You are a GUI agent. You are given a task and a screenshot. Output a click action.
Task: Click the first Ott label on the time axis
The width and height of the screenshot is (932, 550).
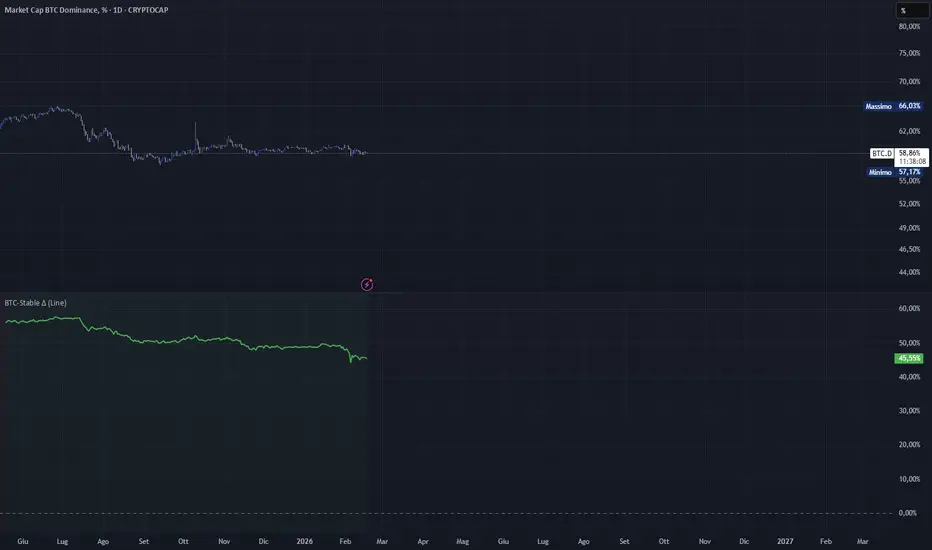click(x=183, y=541)
